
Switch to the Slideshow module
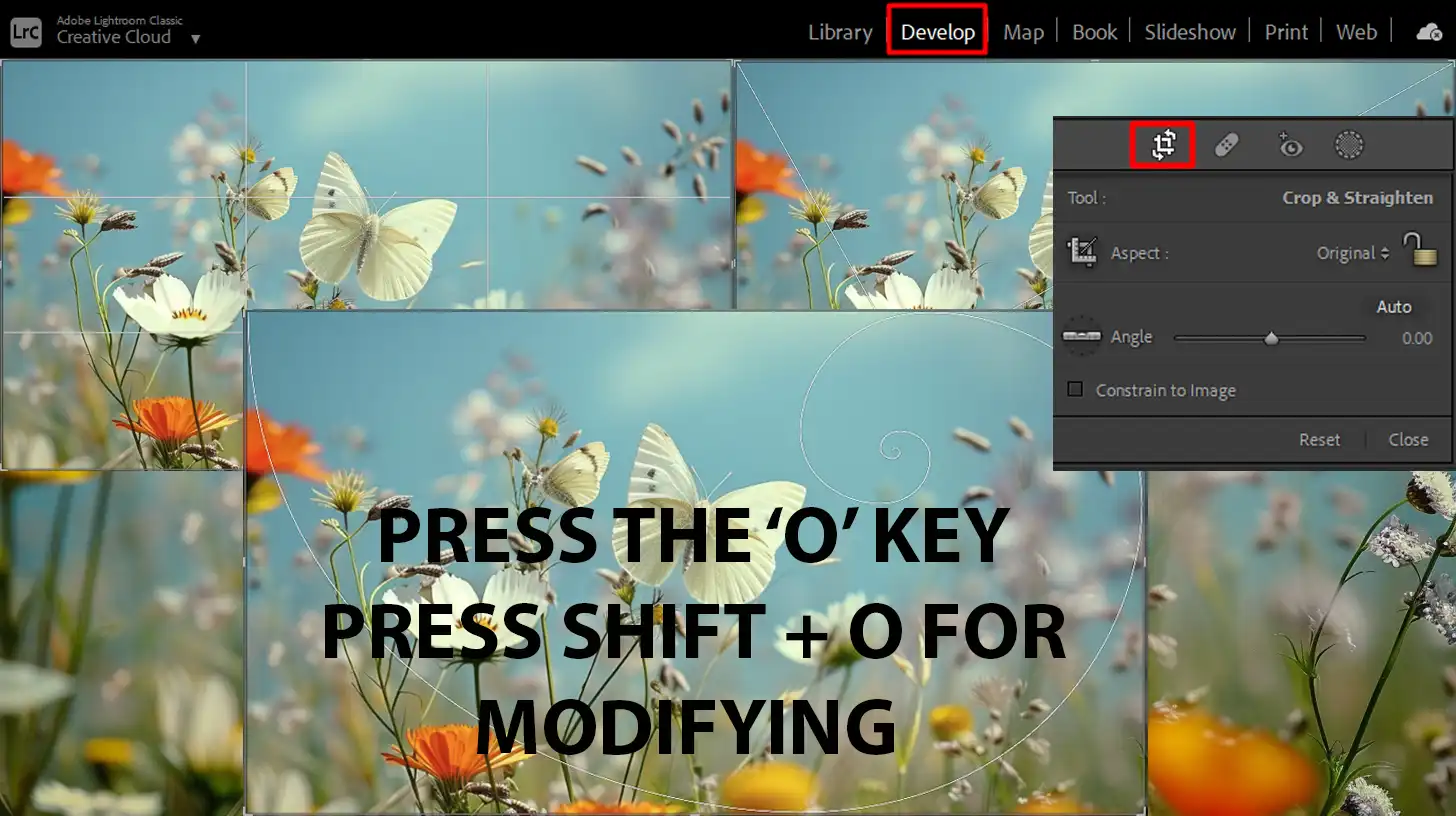[x=1190, y=32]
